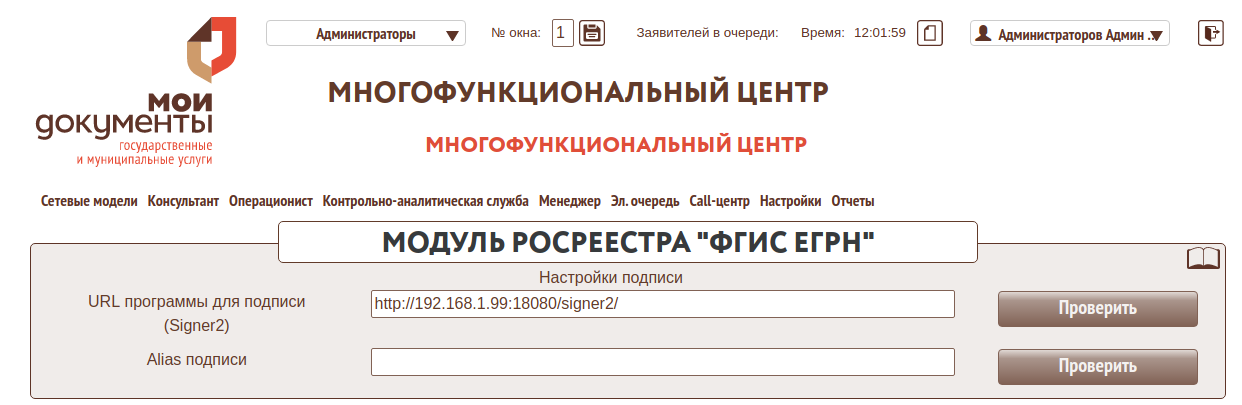Focus the Signer2 URL input field
This screenshot has height=405, width=1242.
coord(662,304)
